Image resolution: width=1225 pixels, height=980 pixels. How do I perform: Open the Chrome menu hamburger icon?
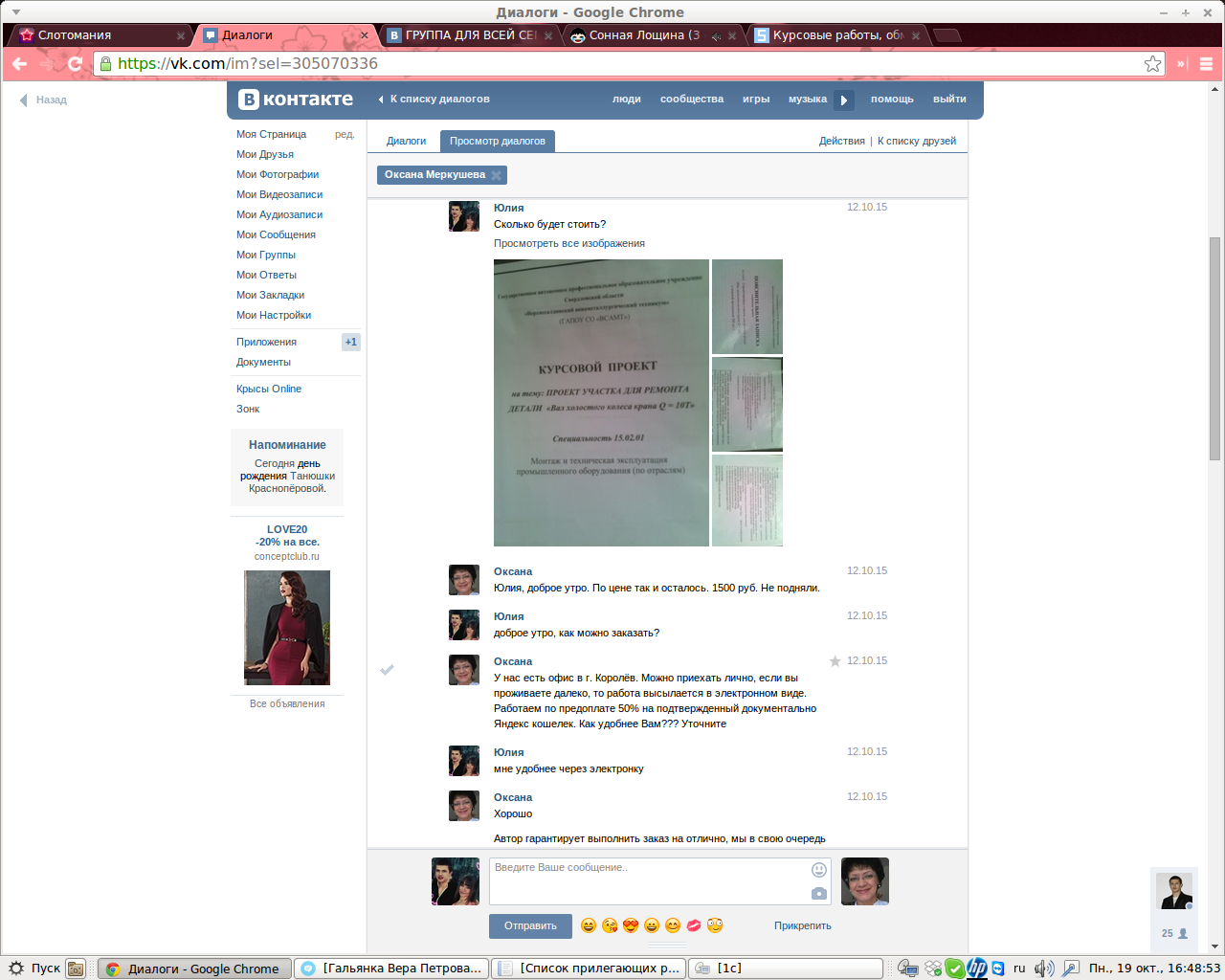point(1206,64)
